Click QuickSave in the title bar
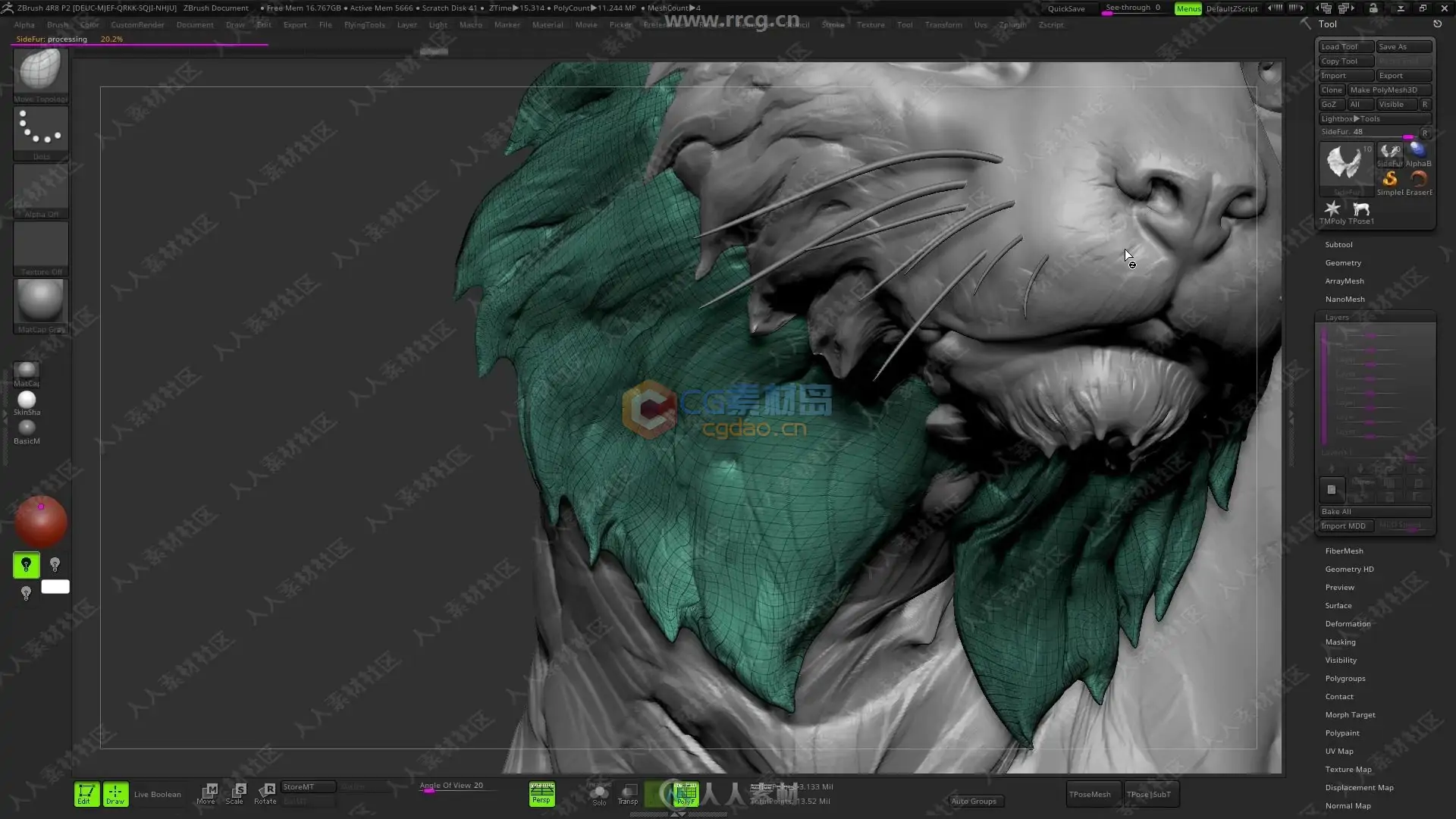This screenshot has height=819, width=1456. tap(1066, 8)
